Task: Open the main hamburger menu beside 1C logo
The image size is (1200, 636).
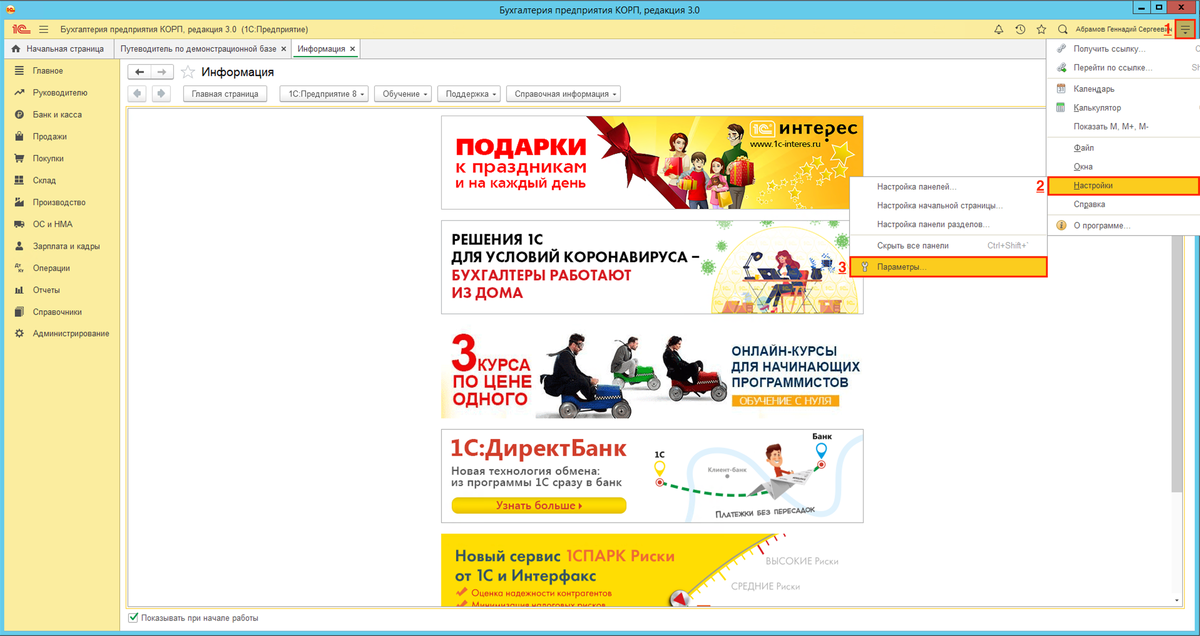Action: point(43,30)
